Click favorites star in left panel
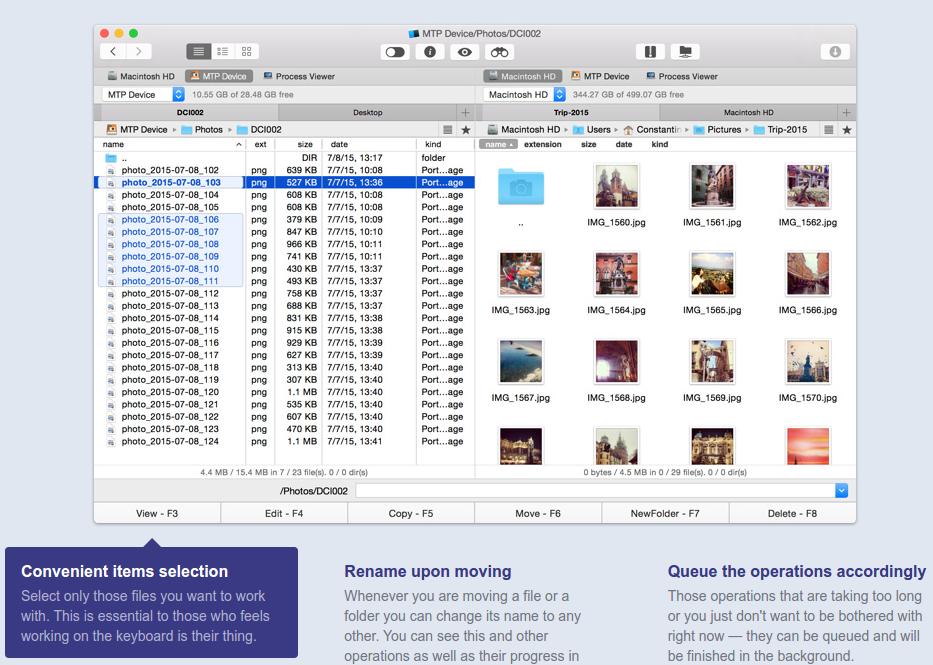Image resolution: width=933 pixels, height=665 pixels. pos(465,130)
